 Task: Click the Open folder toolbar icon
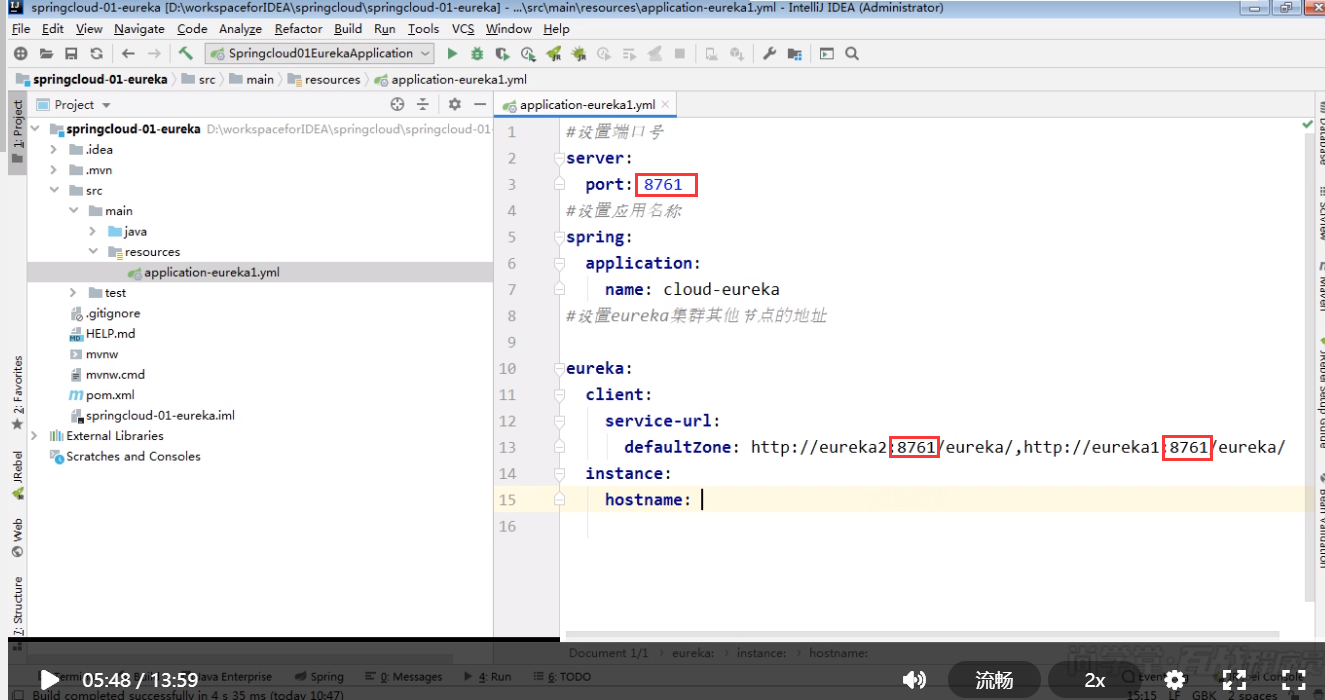point(46,54)
